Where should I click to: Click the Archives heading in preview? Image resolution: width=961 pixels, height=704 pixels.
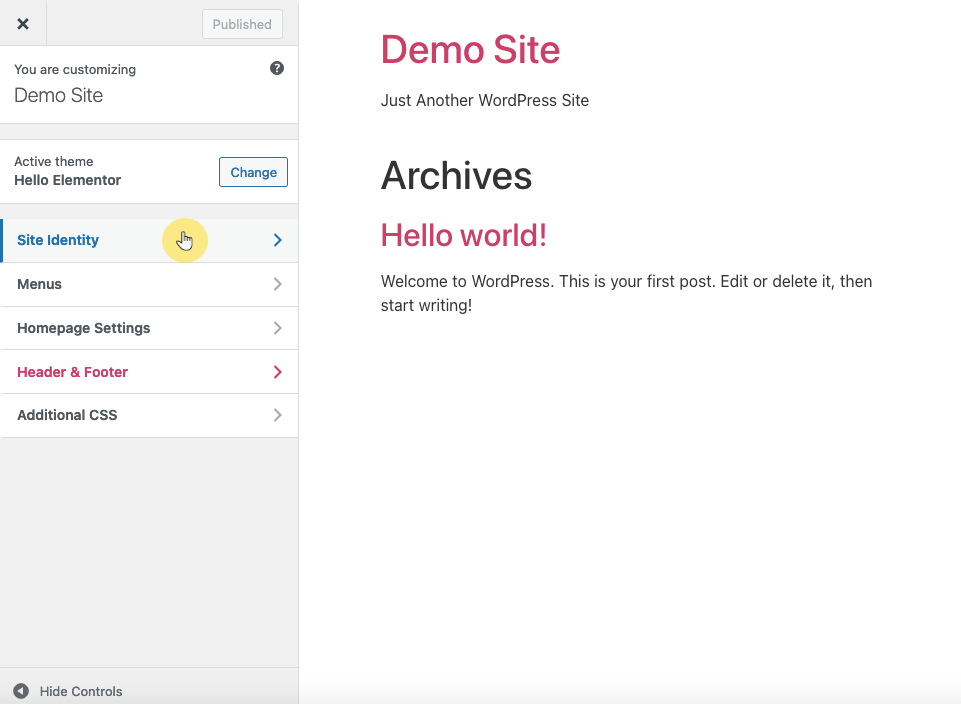point(456,176)
